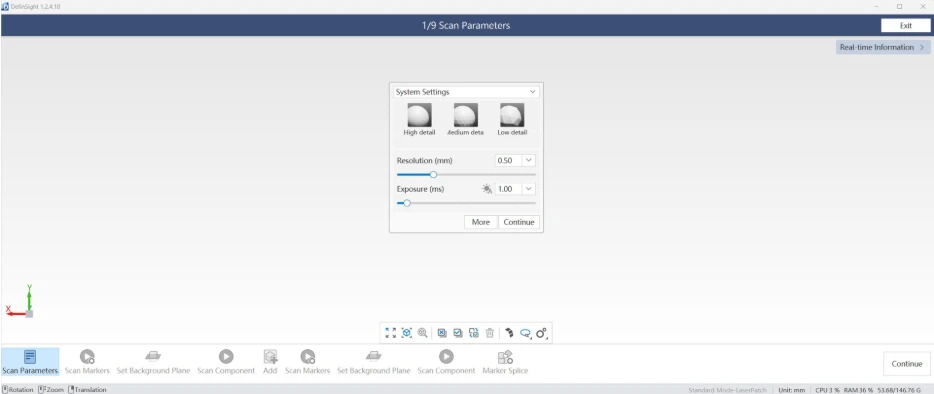Choose the Medium detail preset
934x394 pixels.
[466, 120]
